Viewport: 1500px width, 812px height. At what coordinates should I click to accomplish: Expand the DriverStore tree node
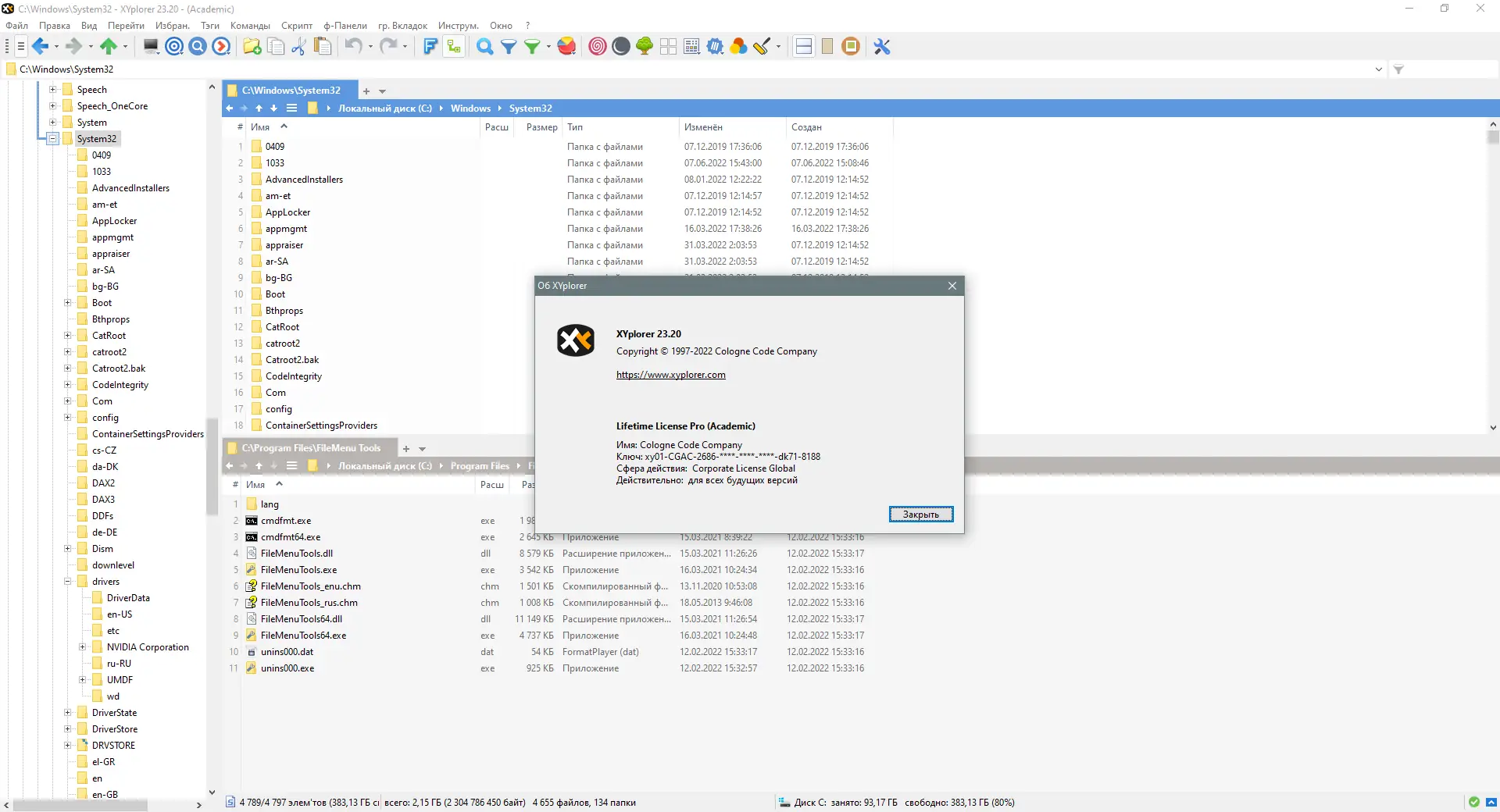(67, 729)
